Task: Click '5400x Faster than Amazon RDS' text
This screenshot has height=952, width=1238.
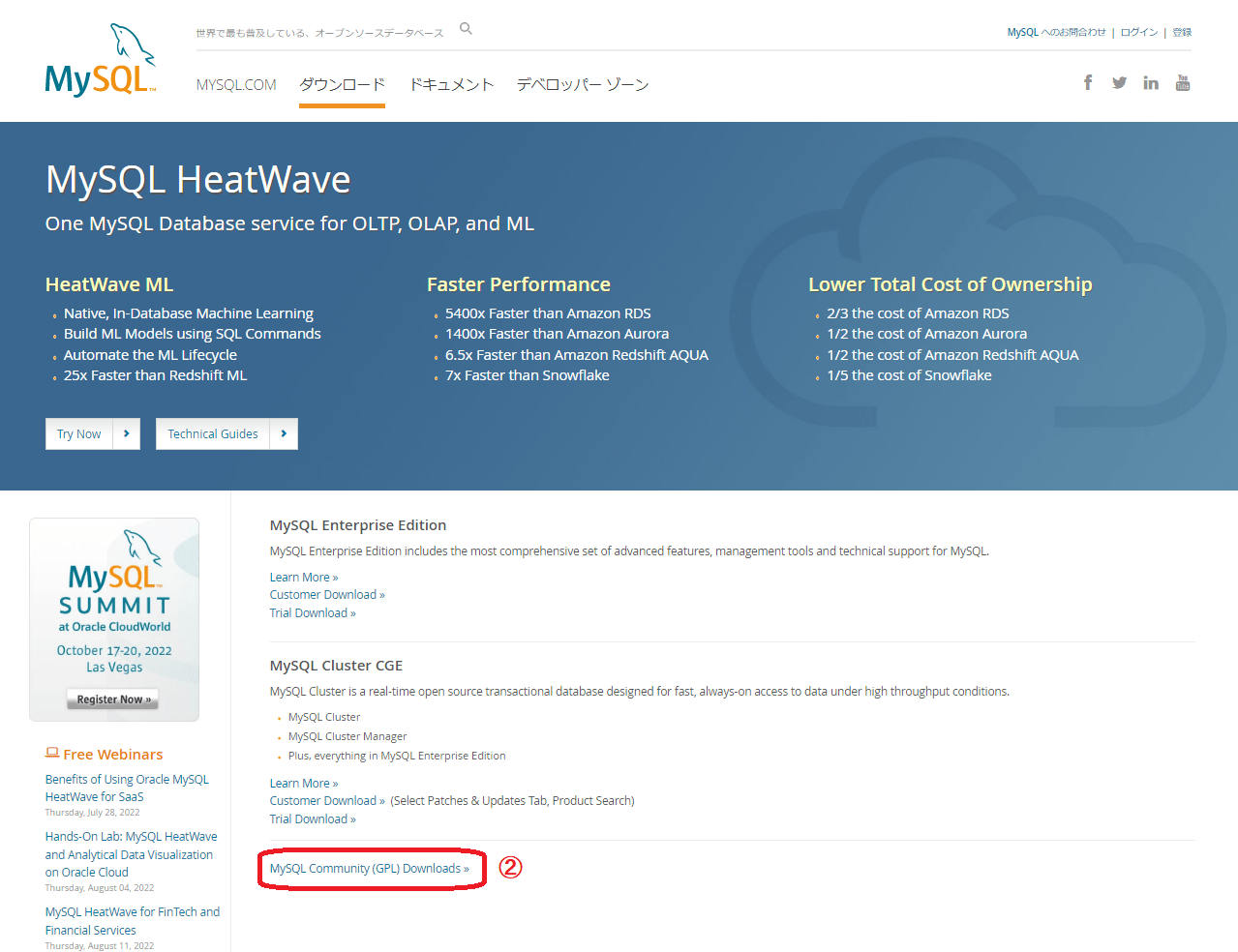Action: pyautogui.click(x=548, y=313)
